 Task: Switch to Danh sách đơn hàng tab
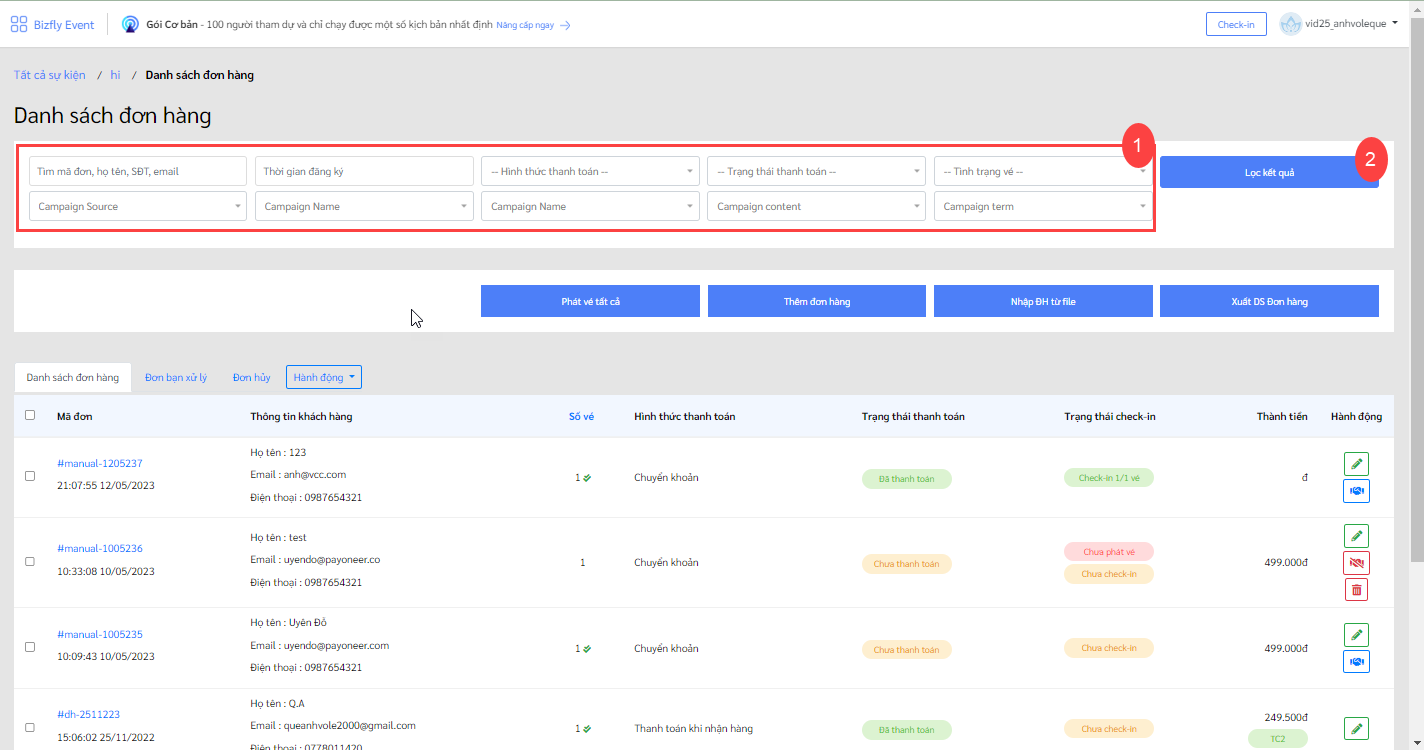[73, 377]
